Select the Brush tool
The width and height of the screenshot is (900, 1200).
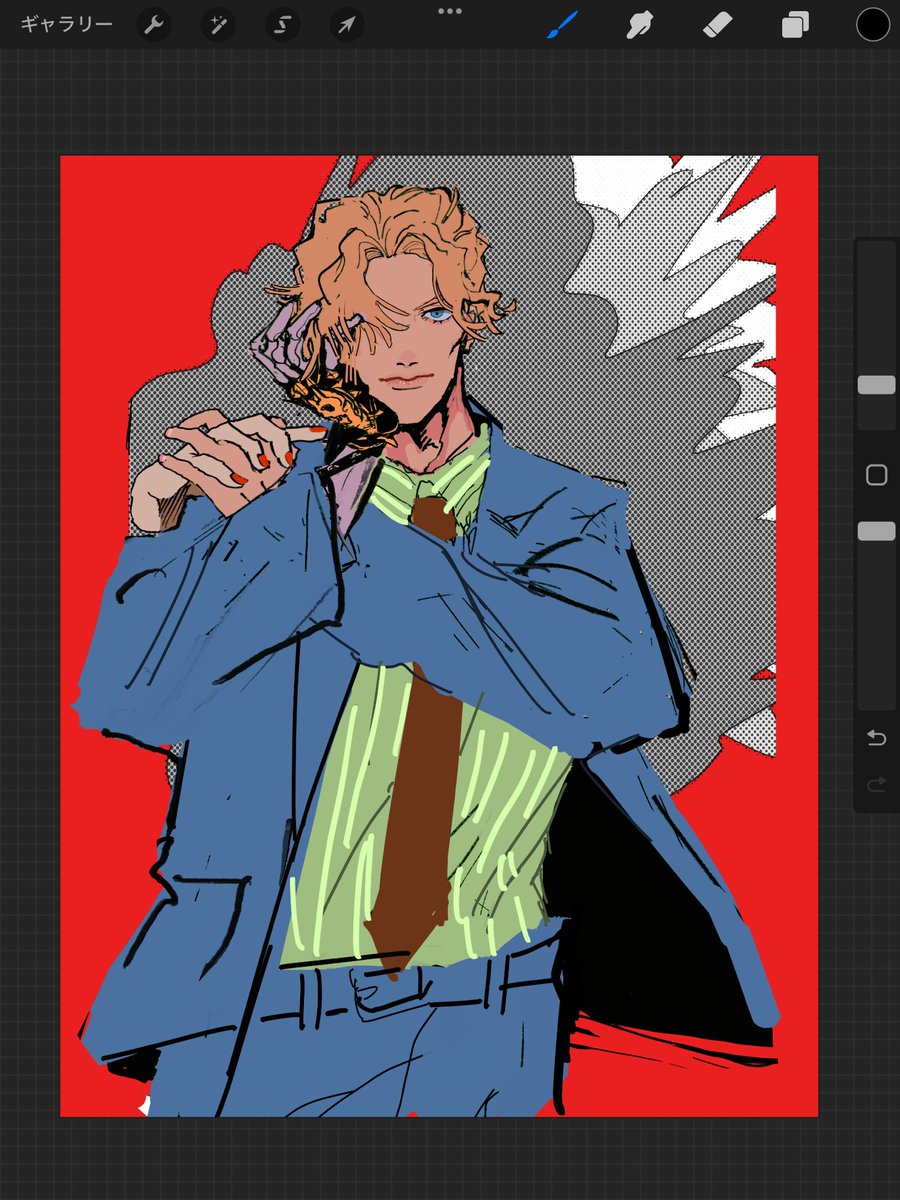tap(562, 25)
